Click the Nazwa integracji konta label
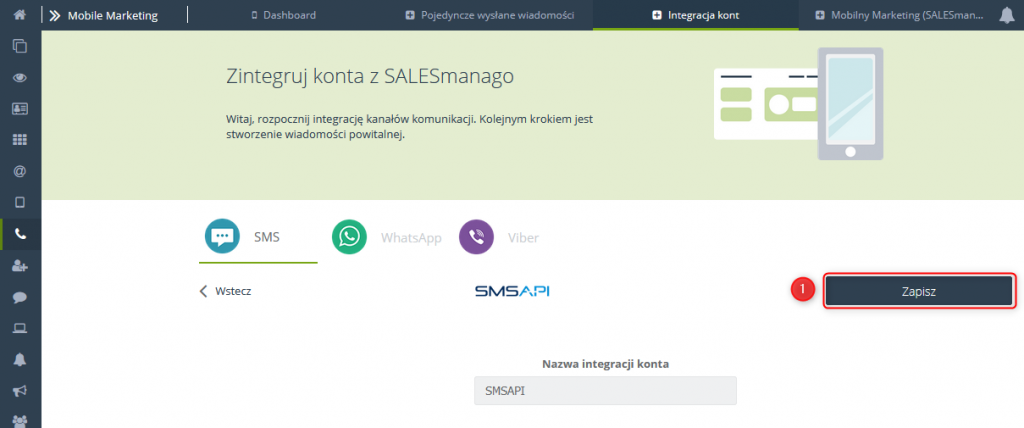This screenshot has width=1024, height=428. point(605,364)
